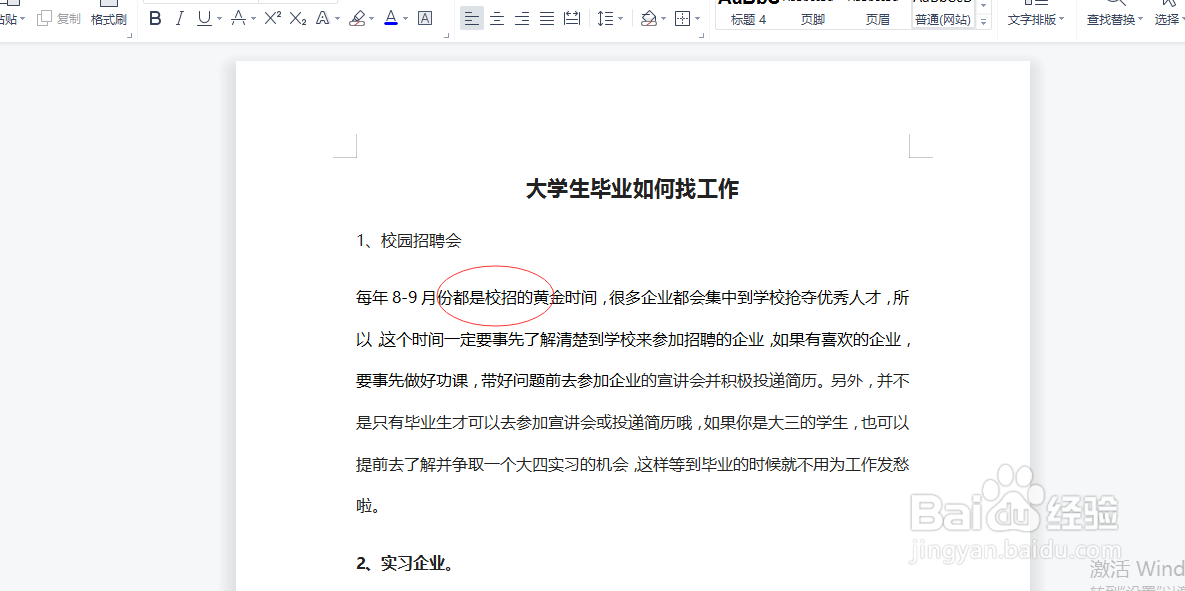
Task: Click line starting 要事先做好功课
Action: [x=633, y=381]
